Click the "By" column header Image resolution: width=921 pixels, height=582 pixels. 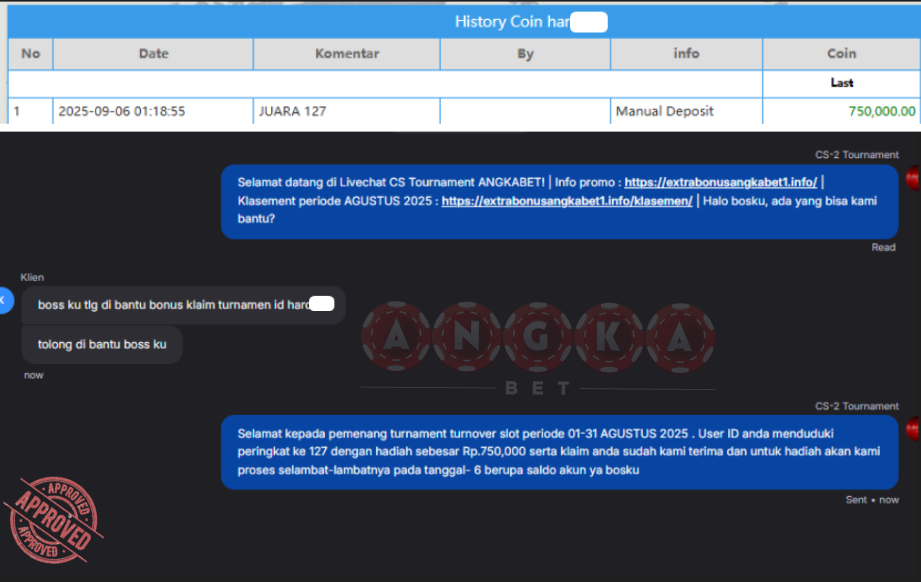pos(525,54)
